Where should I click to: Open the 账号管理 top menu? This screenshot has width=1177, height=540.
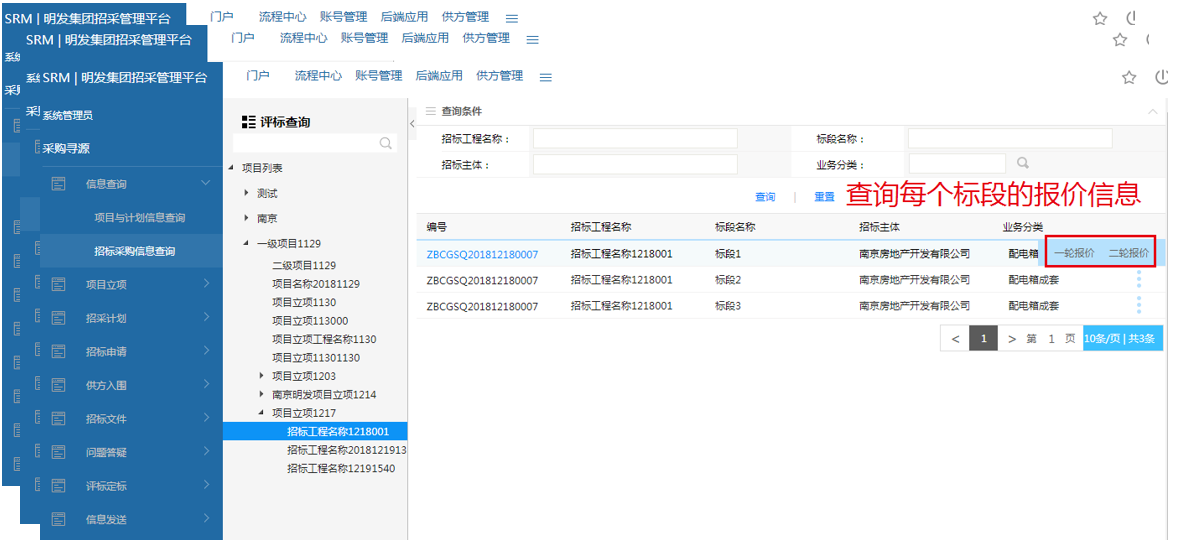[x=378, y=76]
